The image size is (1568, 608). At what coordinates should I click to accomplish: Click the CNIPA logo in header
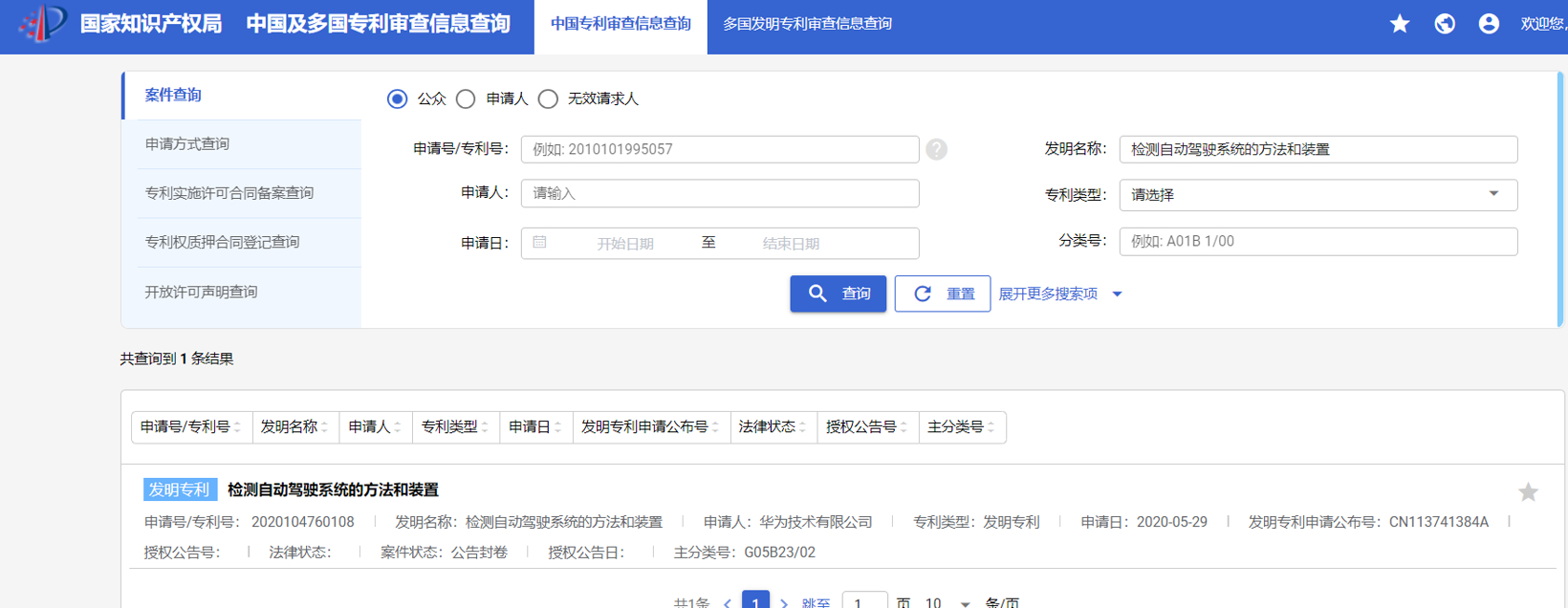coord(43,23)
